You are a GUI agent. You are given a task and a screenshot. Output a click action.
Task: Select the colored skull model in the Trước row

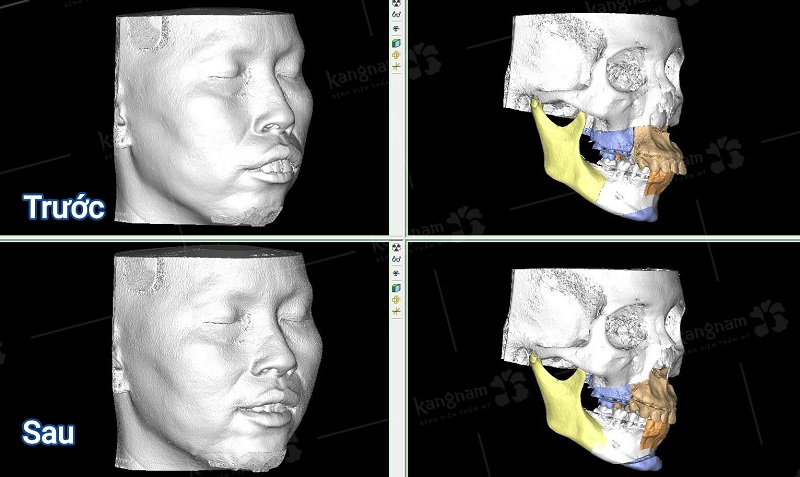[594, 117]
